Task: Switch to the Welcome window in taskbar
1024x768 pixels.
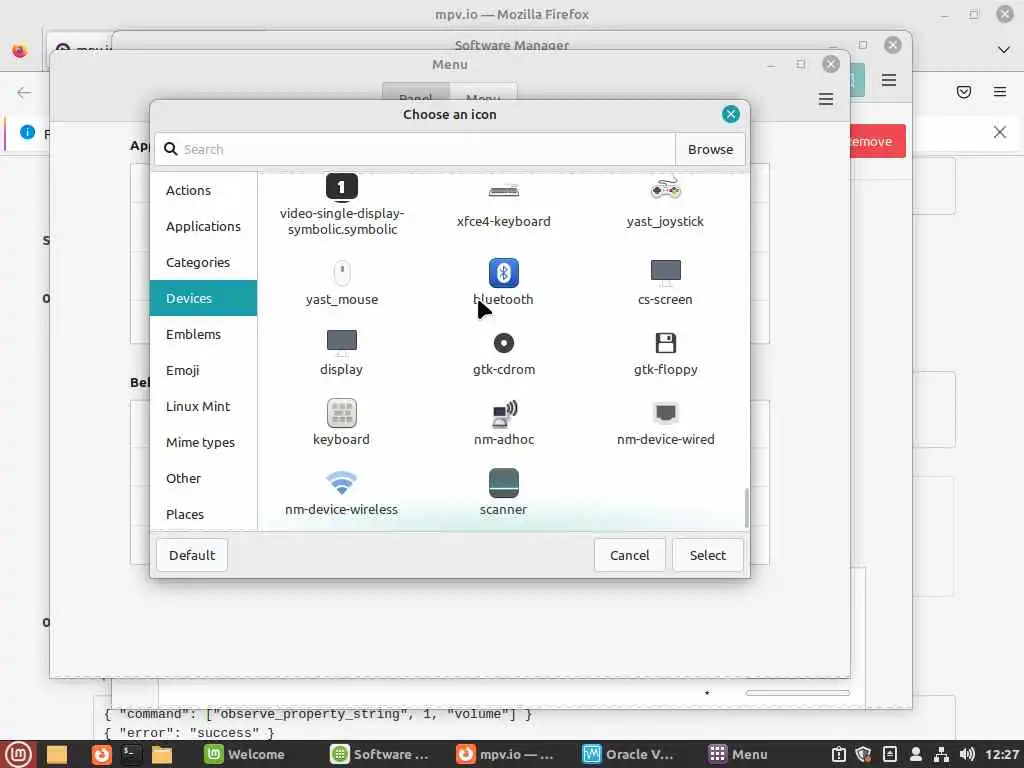Action: (245, 754)
